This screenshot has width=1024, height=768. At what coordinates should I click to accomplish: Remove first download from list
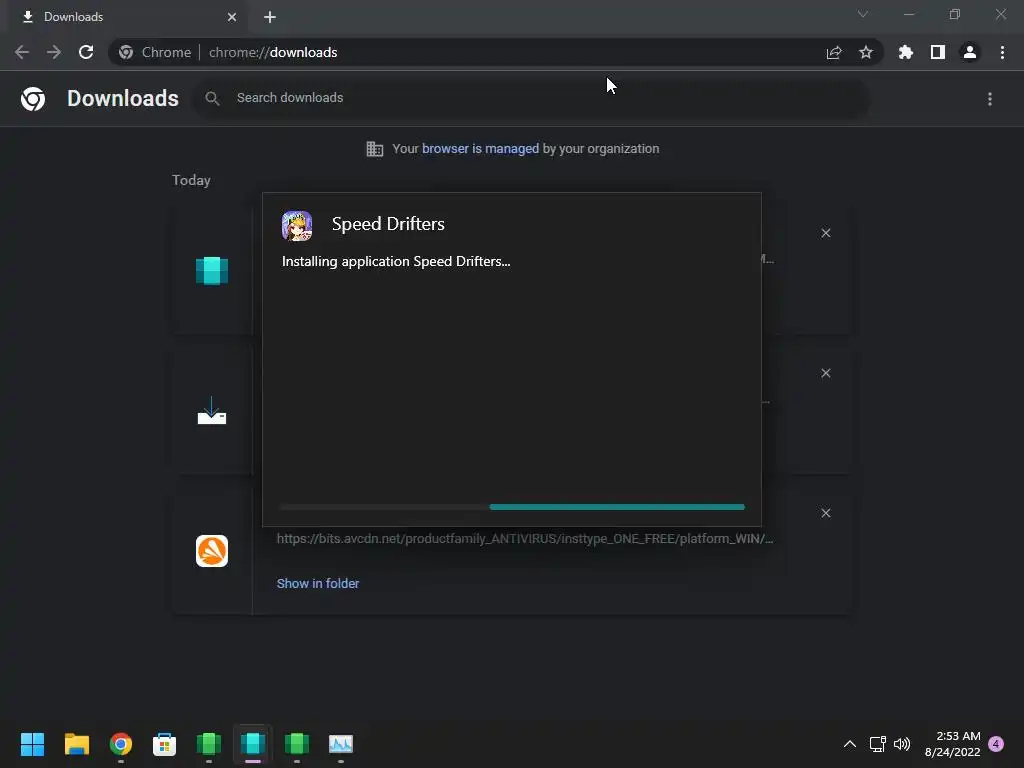pos(826,233)
